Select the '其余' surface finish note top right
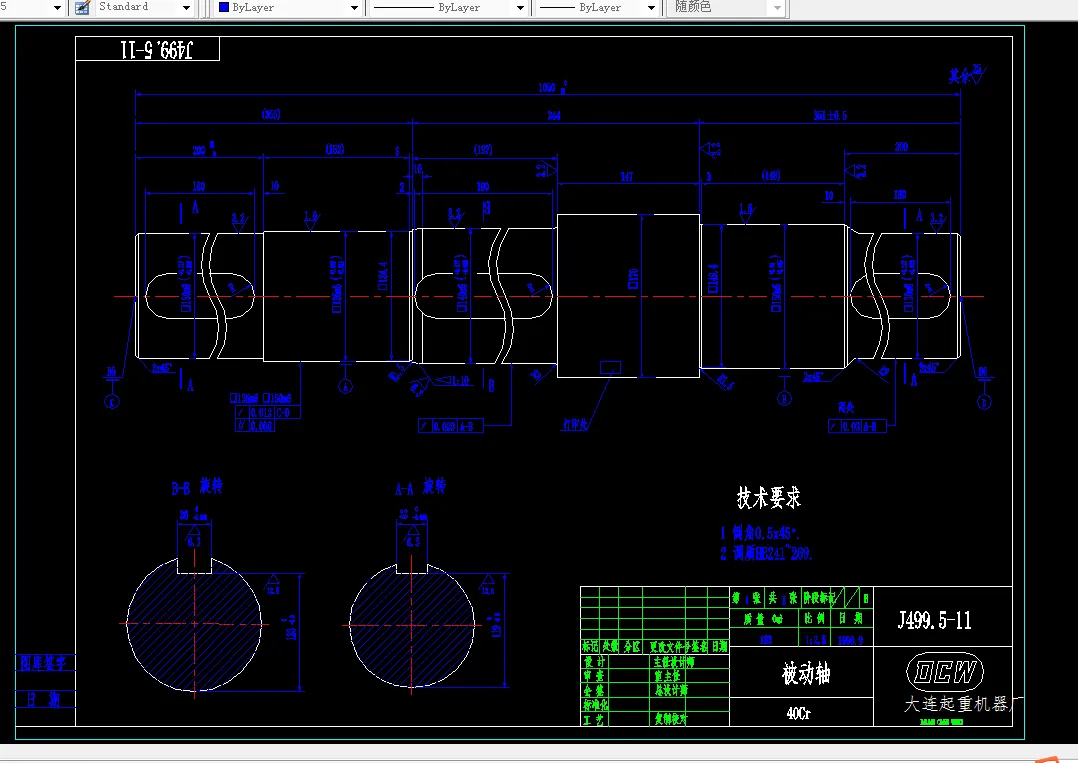 pyautogui.click(x=967, y=74)
